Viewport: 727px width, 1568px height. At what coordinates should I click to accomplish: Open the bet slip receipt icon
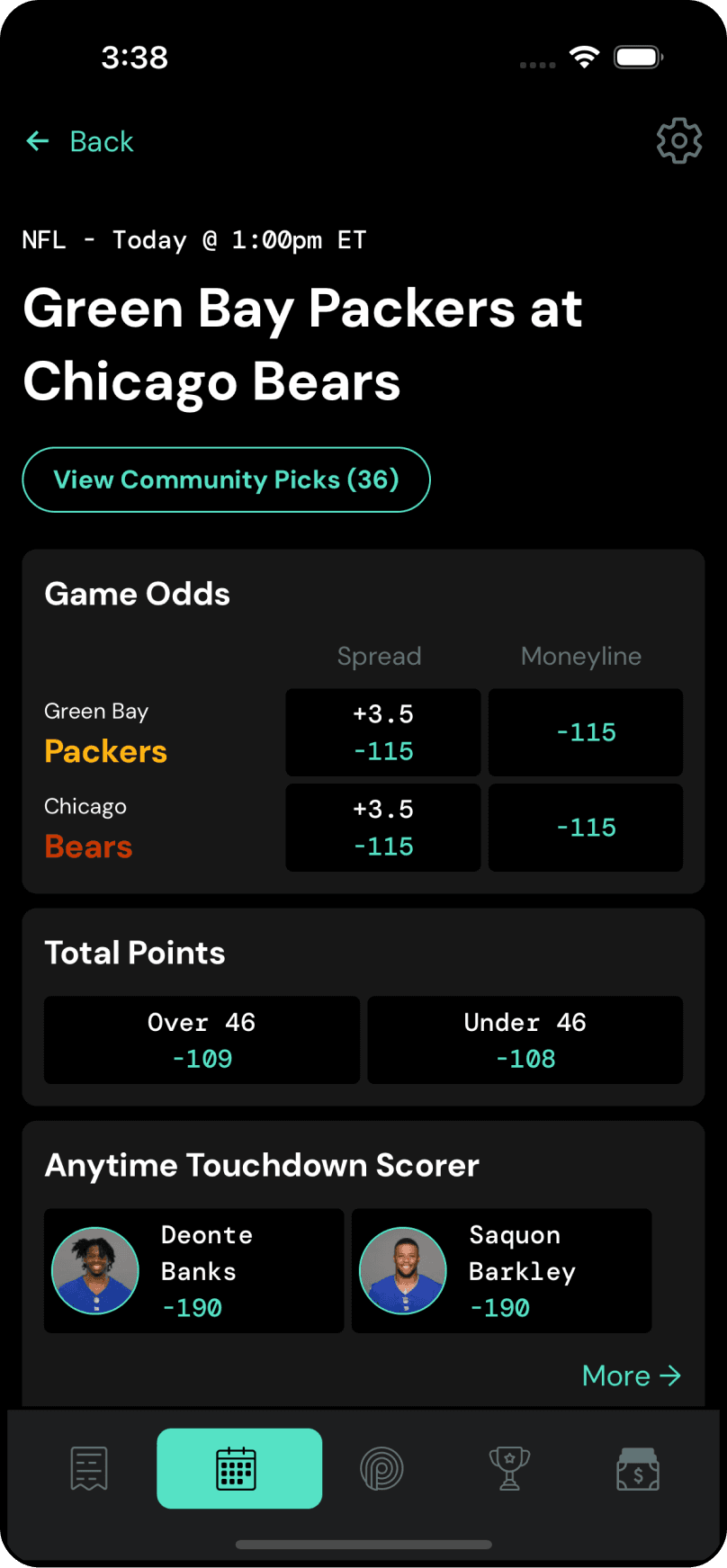click(x=87, y=1468)
